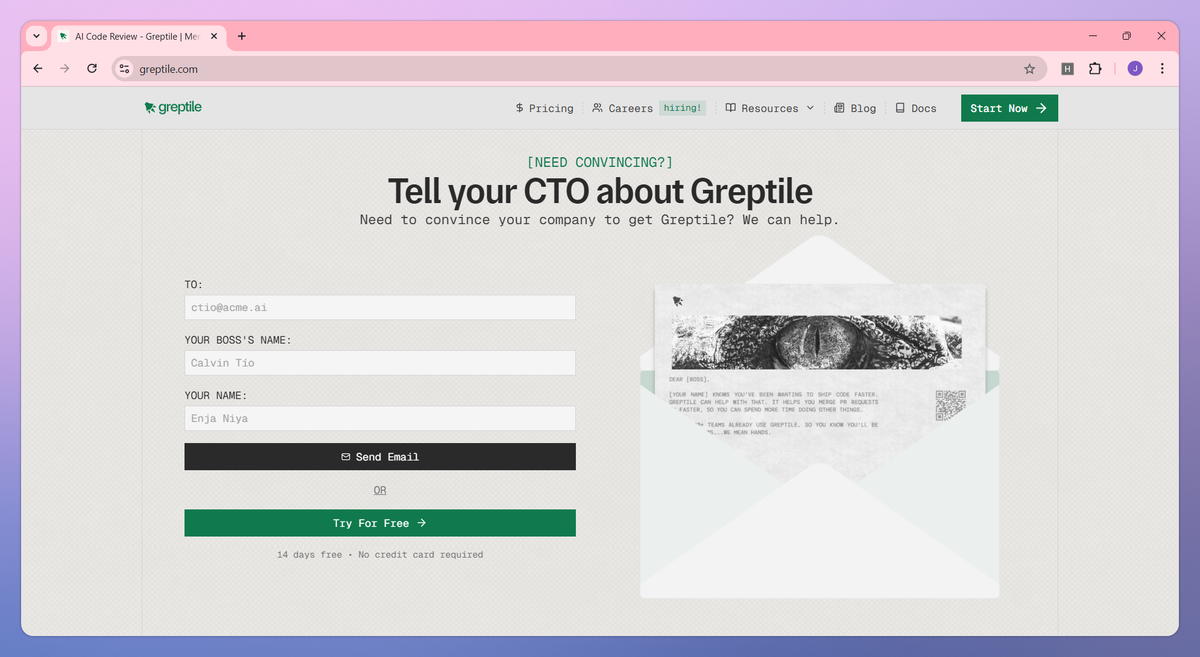The width and height of the screenshot is (1200, 657).
Task: Focus the TO email input field
Action: point(380,307)
